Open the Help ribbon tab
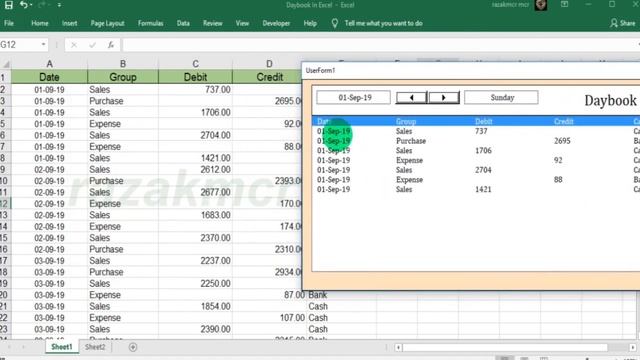The image size is (640, 360). pyautogui.click(x=310, y=23)
